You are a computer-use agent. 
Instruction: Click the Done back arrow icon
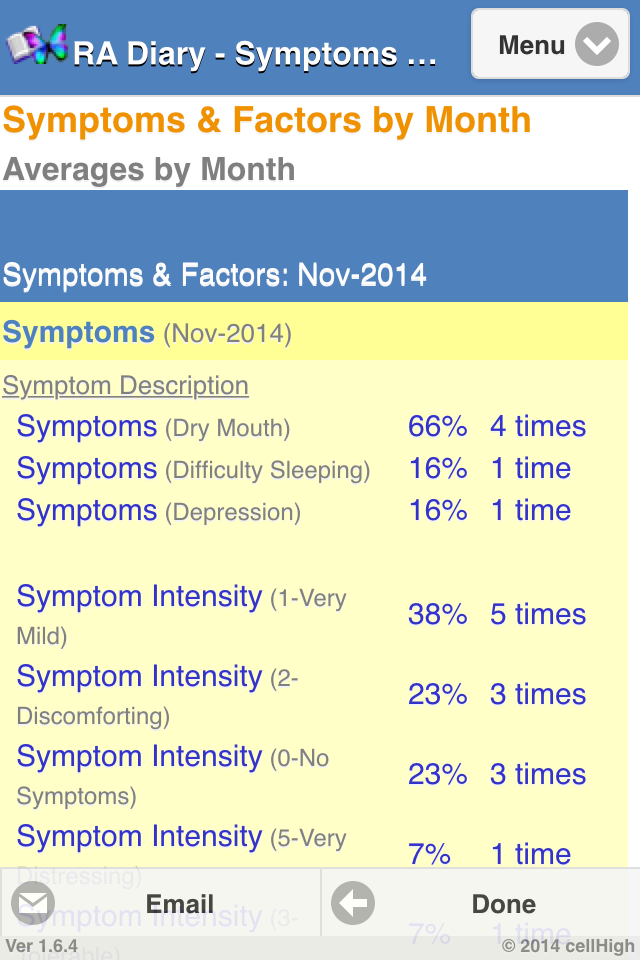(353, 904)
